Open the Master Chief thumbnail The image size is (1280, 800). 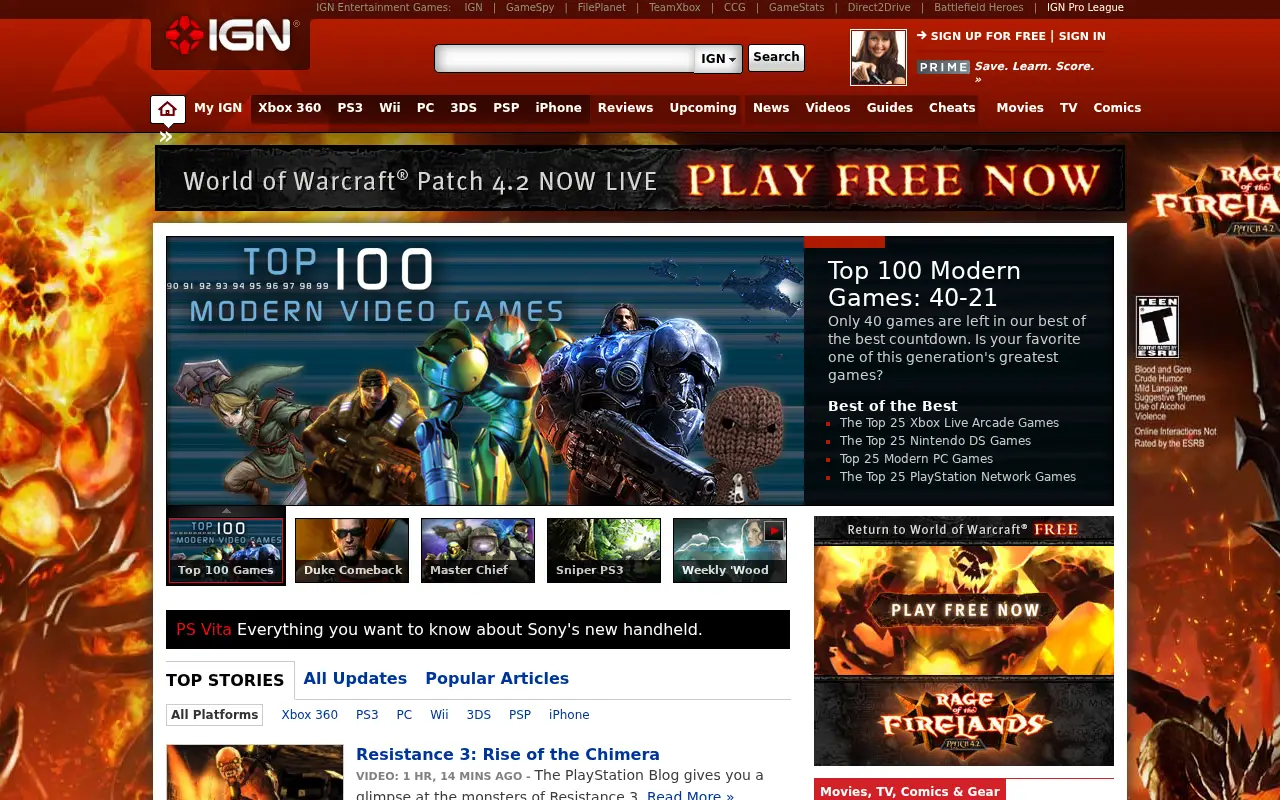pos(478,550)
